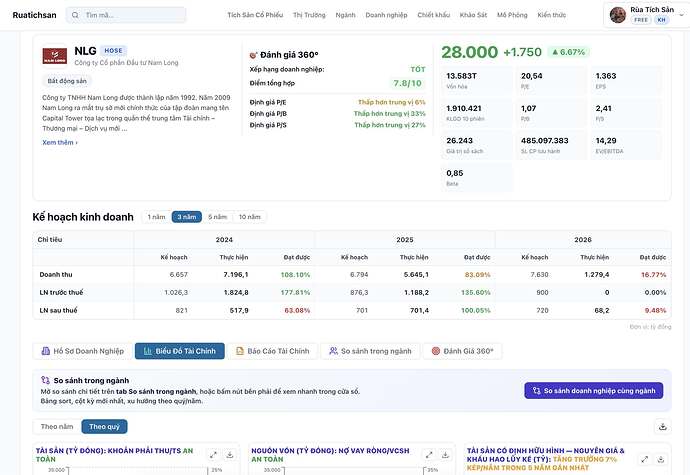Open the Hồ Sơ Doanh Nghiệp tab
Screen dimensions: 690x475
[x=82, y=351]
